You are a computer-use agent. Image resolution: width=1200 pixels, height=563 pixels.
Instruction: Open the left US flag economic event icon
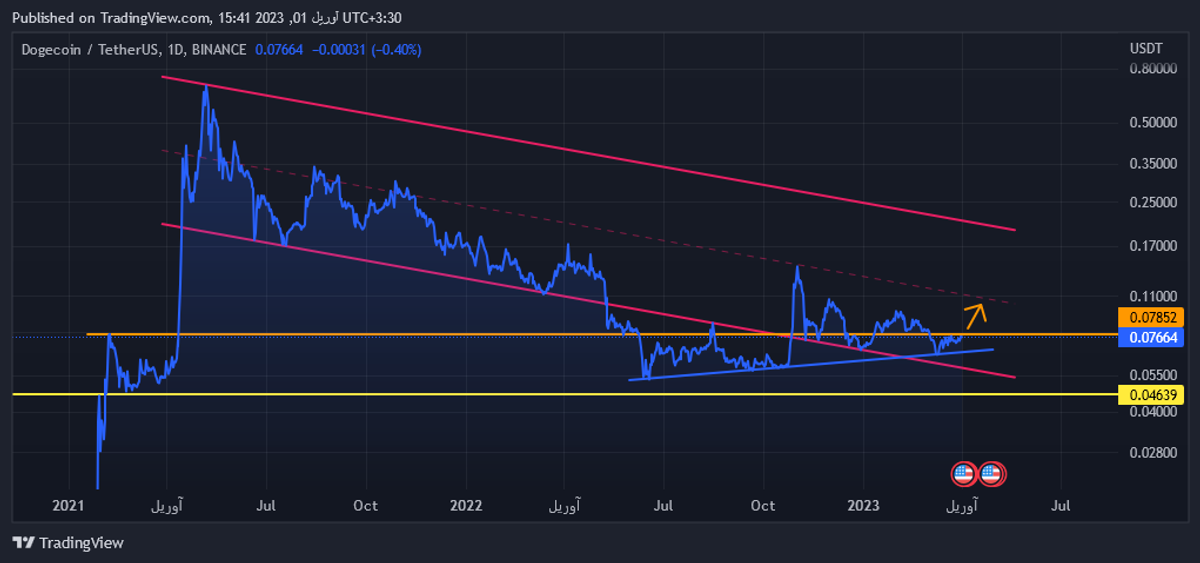click(963, 474)
